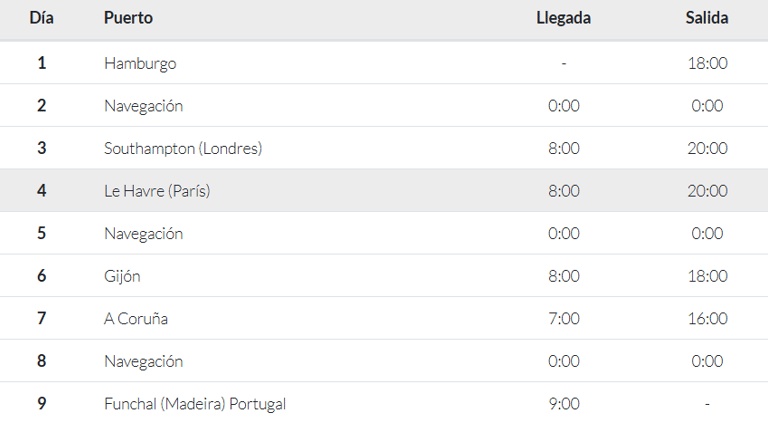
Task: Click Hamburgo departure time 18:00
Action: coord(707,63)
